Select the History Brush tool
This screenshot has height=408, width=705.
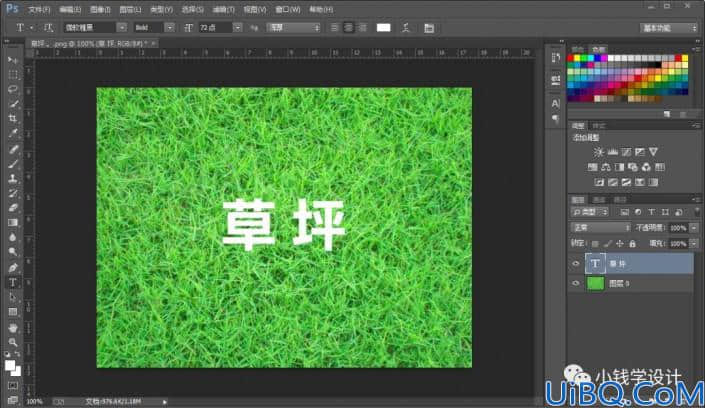tap(13, 193)
